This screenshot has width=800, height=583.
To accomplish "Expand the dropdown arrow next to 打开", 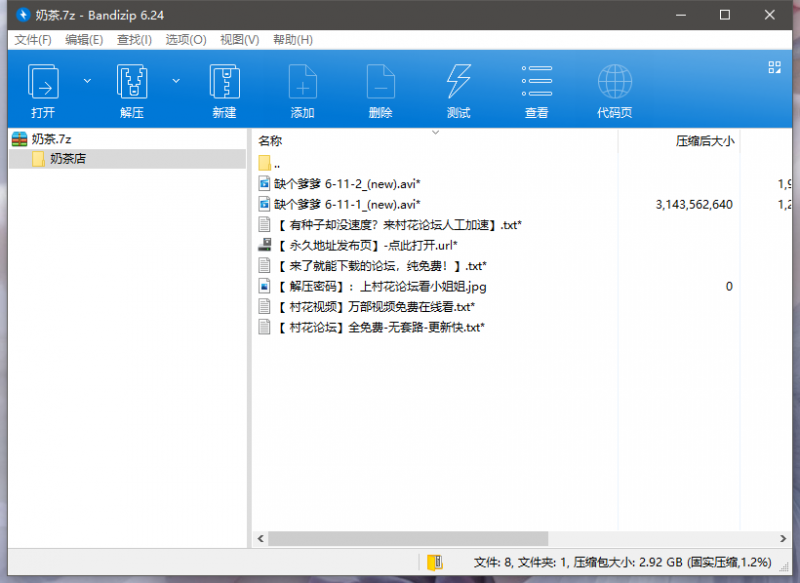I will click(87, 80).
